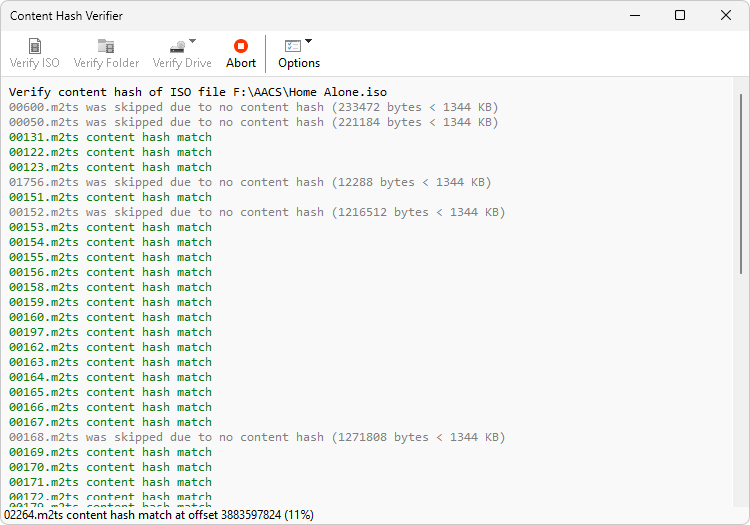Click the Options text label
Image resolution: width=750 pixels, height=525 pixels.
click(299, 63)
